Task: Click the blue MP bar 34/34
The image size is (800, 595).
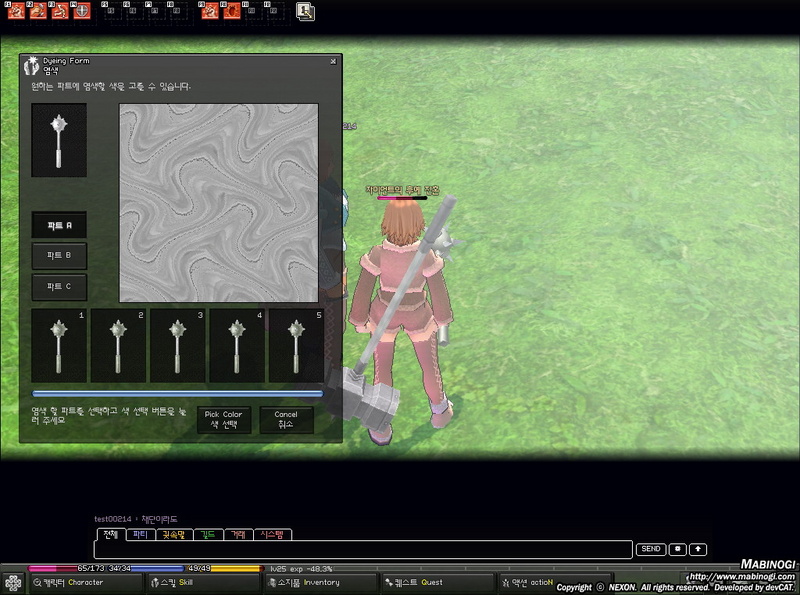Action: [x=145, y=568]
